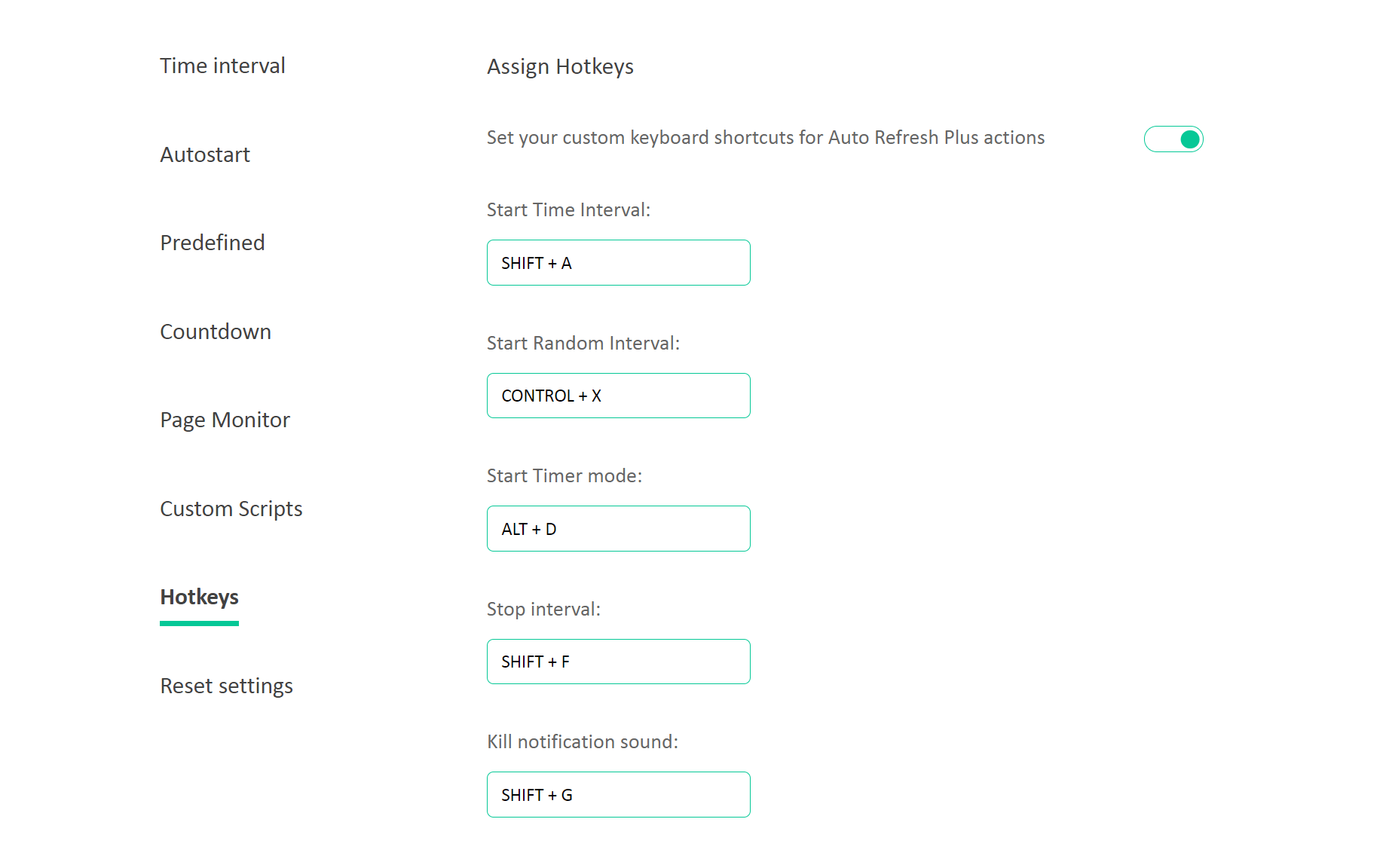
Task: Focus the Start Random Interval hotkey field
Action: tap(618, 396)
